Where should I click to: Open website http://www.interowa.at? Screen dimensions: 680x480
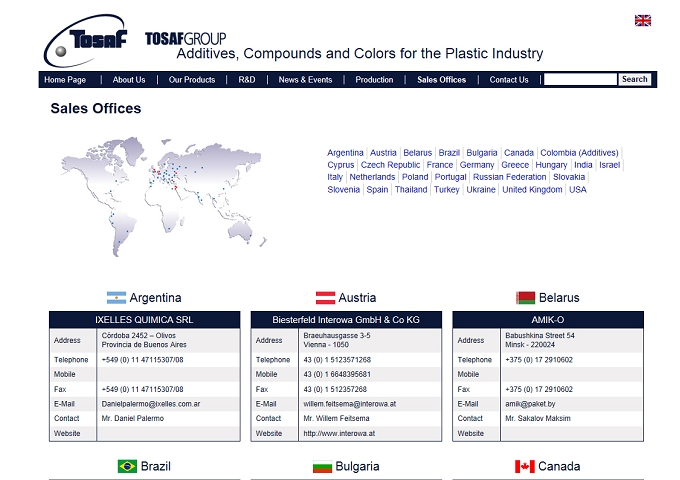[x=339, y=433]
